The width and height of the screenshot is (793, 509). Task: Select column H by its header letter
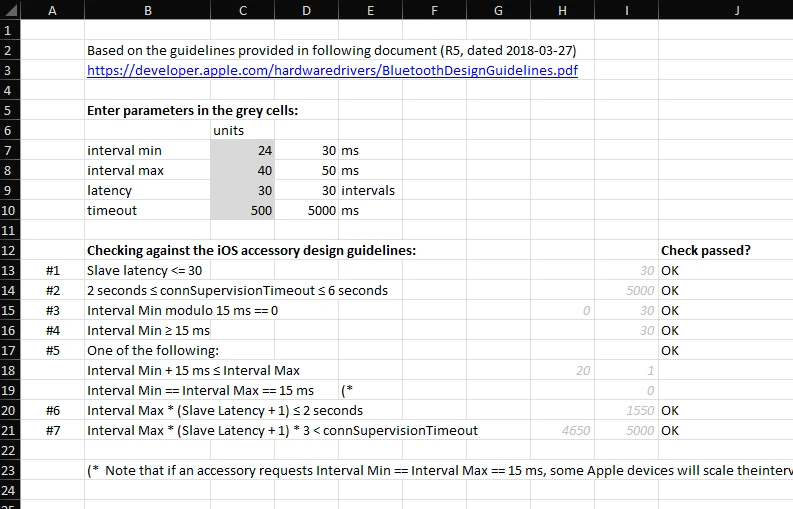click(x=561, y=10)
